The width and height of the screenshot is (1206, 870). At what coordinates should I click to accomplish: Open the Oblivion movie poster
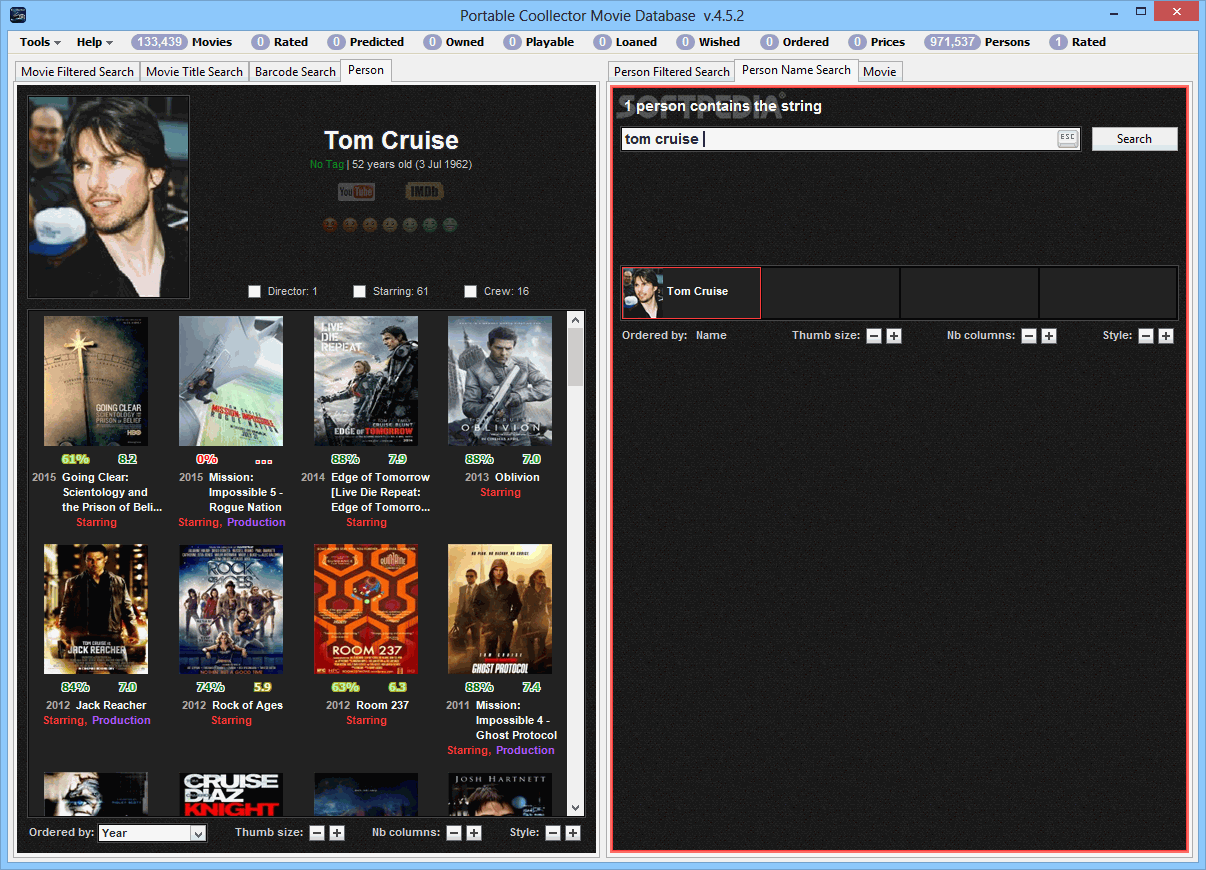tap(500, 381)
